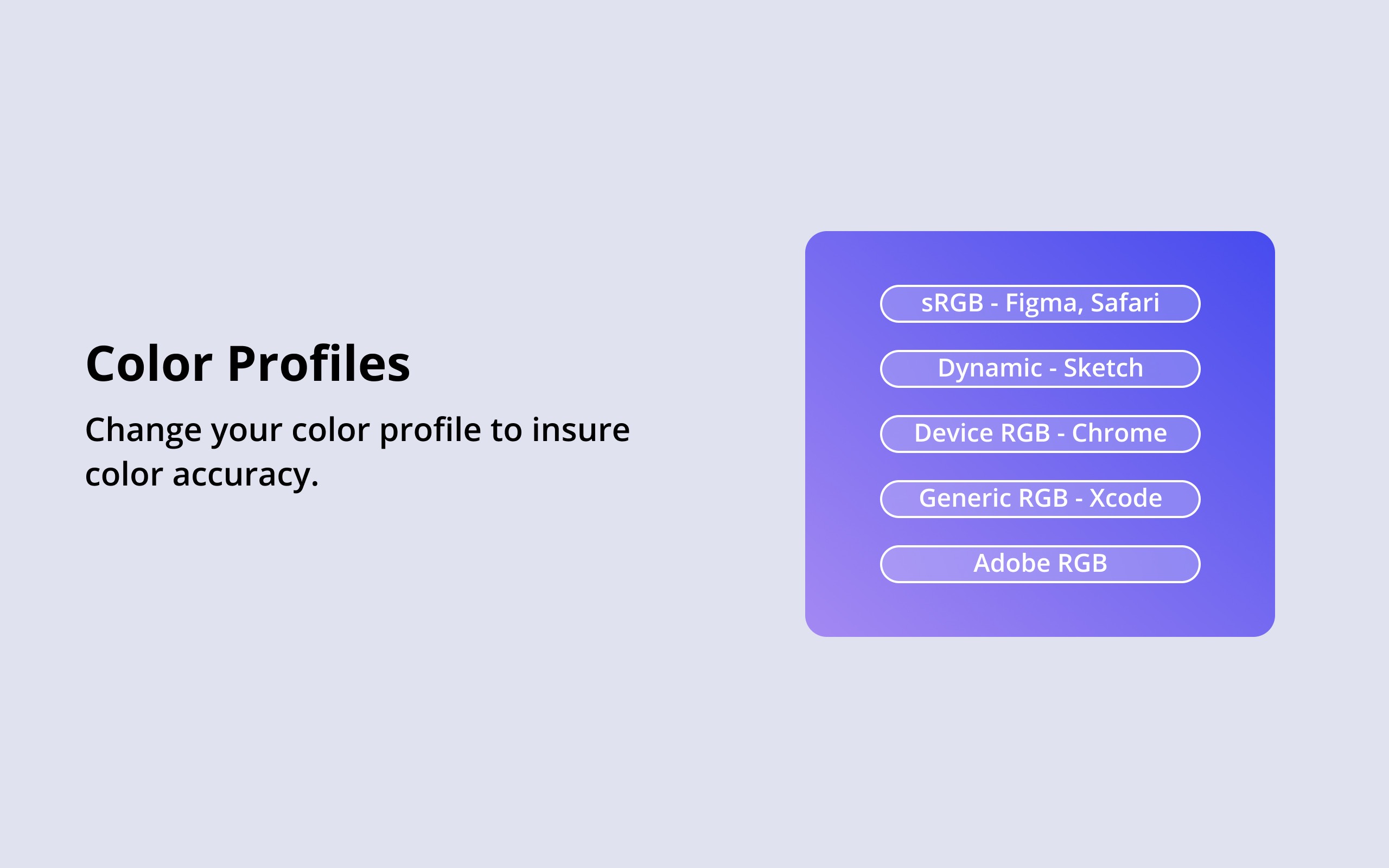Click the Color Profiles heading

coord(248,364)
